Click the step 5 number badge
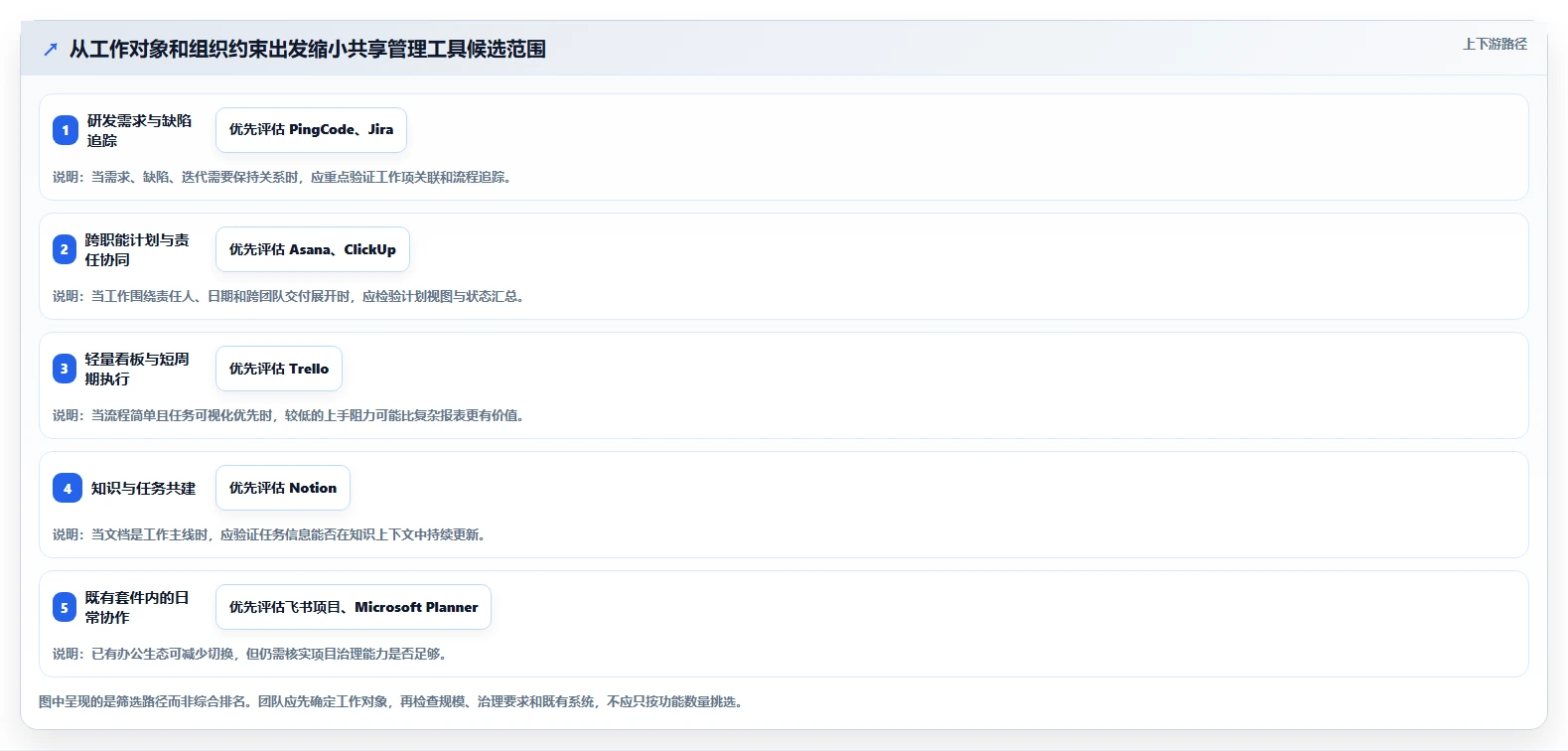 click(x=65, y=607)
